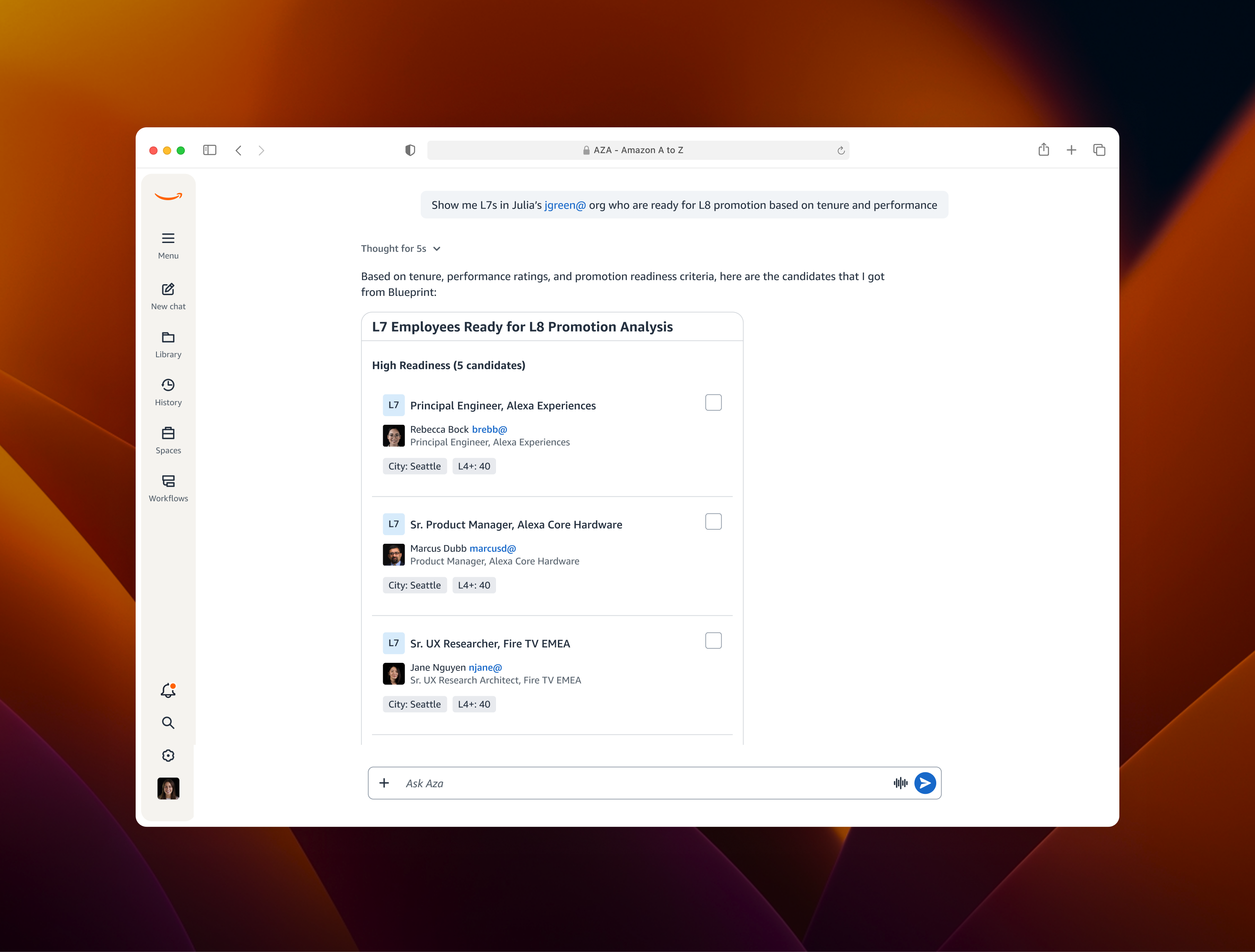
Task: Open settings gear in sidebar
Action: click(x=168, y=756)
